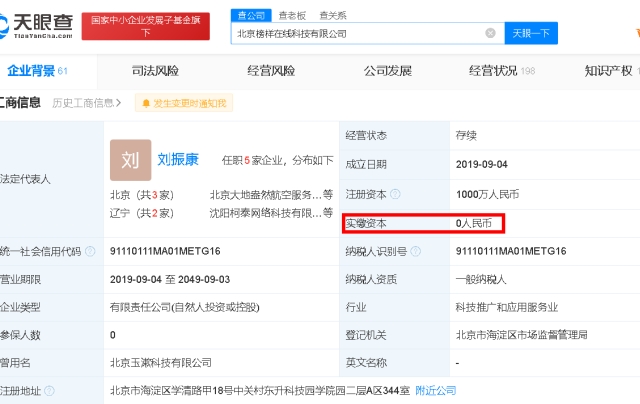Click establishment date 2019-09-04
This screenshot has width=640, height=404.
coord(482,164)
